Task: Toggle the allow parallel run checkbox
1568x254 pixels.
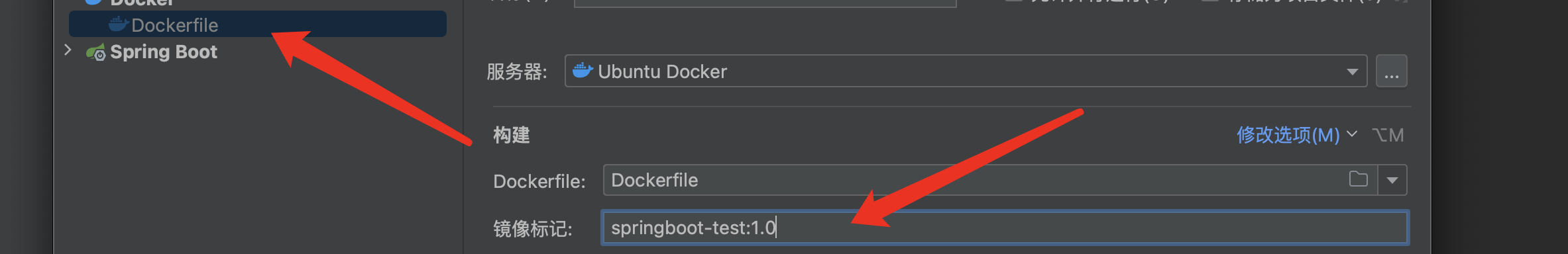Action: pos(1014,1)
